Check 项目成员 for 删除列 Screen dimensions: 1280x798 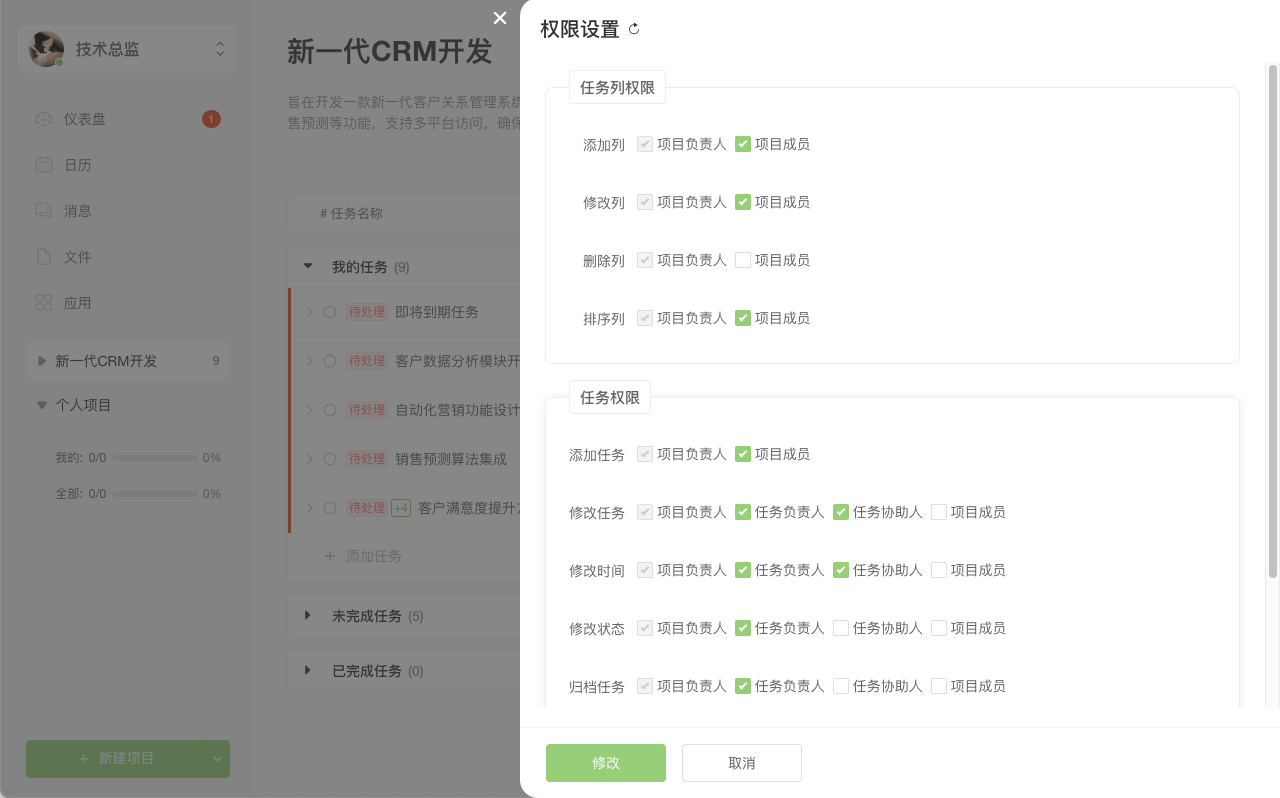[x=743, y=260]
